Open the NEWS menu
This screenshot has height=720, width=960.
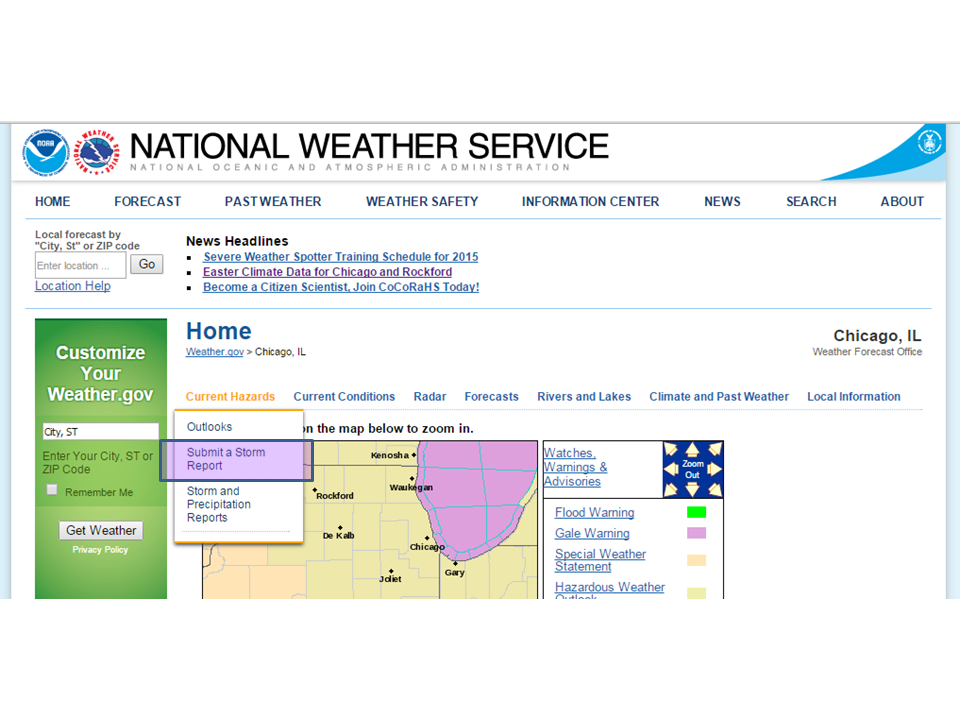click(722, 201)
